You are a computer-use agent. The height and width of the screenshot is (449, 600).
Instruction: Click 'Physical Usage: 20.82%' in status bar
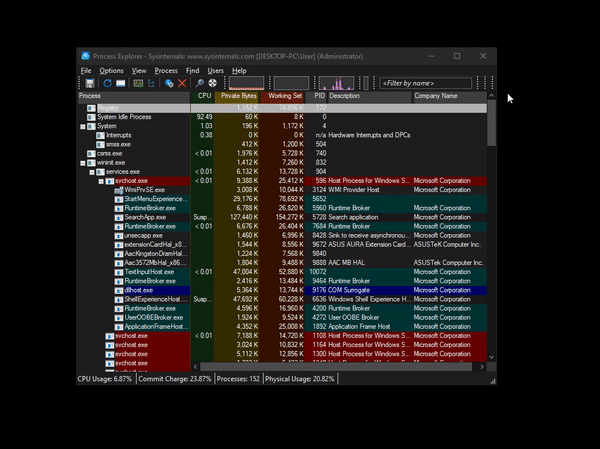click(x=300, y=379)
